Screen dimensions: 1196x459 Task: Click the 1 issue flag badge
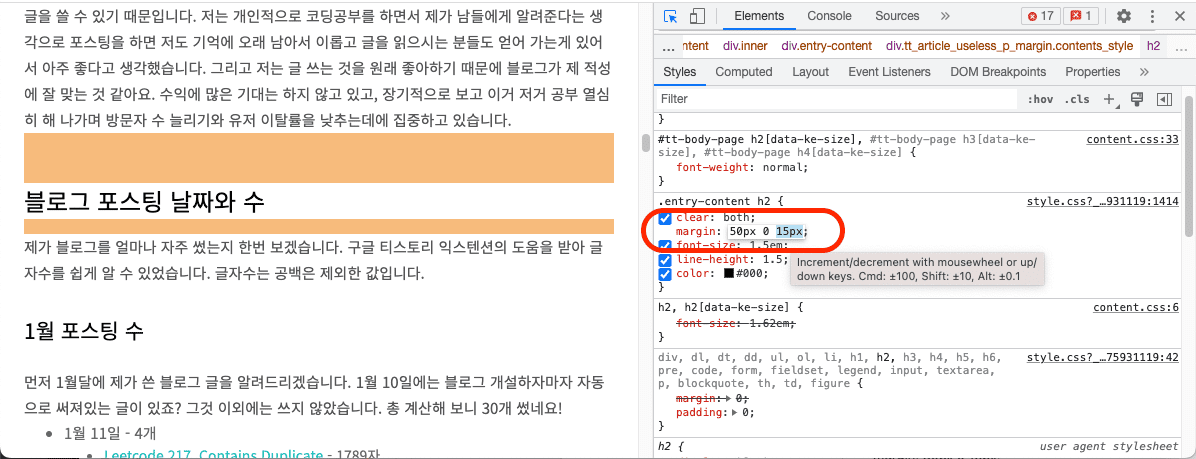pyautogui.click(x=1082, y=16)
